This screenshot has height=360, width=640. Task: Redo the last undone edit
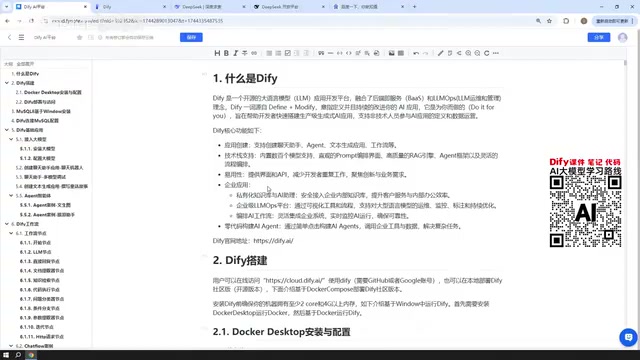click(425, 53)
